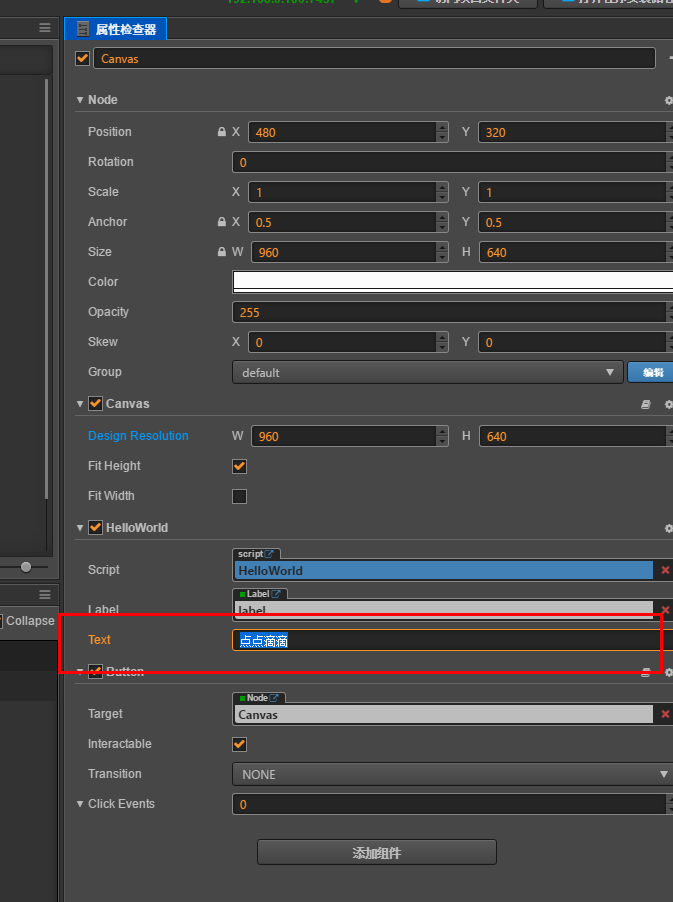Click the Anchor lock icon
Viewport: 673px width, 902px height.
tap(221, 221)
